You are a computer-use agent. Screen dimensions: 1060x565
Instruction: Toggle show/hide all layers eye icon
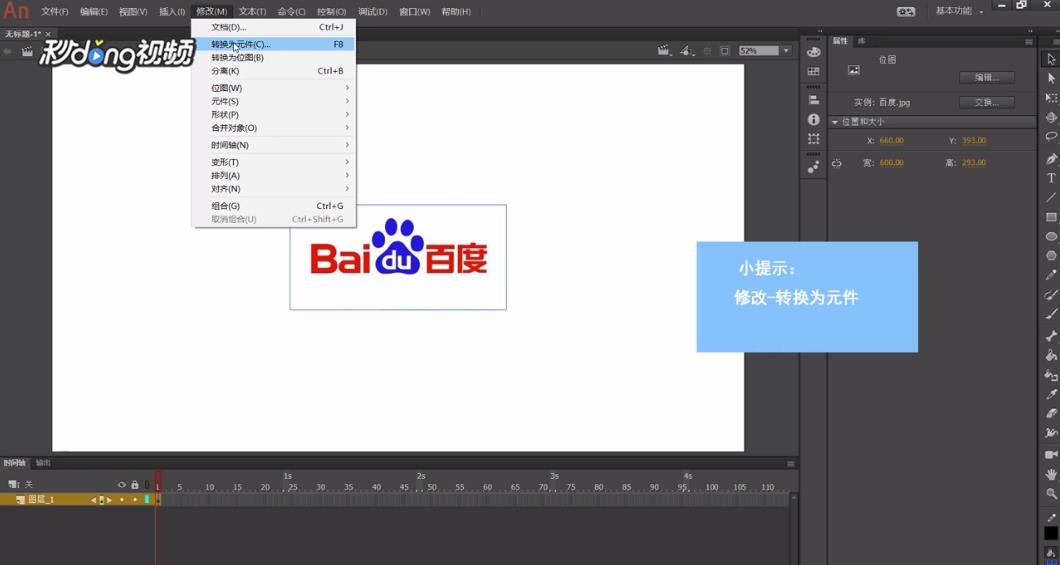click(122, 485)
